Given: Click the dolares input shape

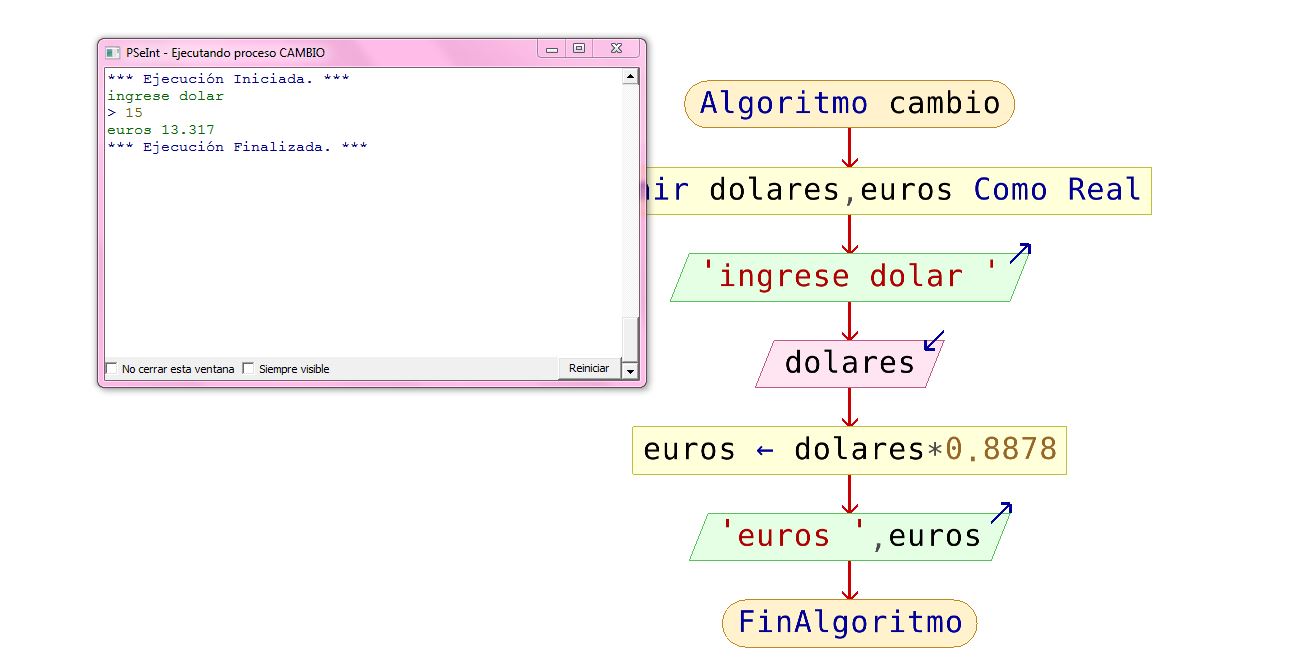Looking at the screenshot, I should click(849, 362).
